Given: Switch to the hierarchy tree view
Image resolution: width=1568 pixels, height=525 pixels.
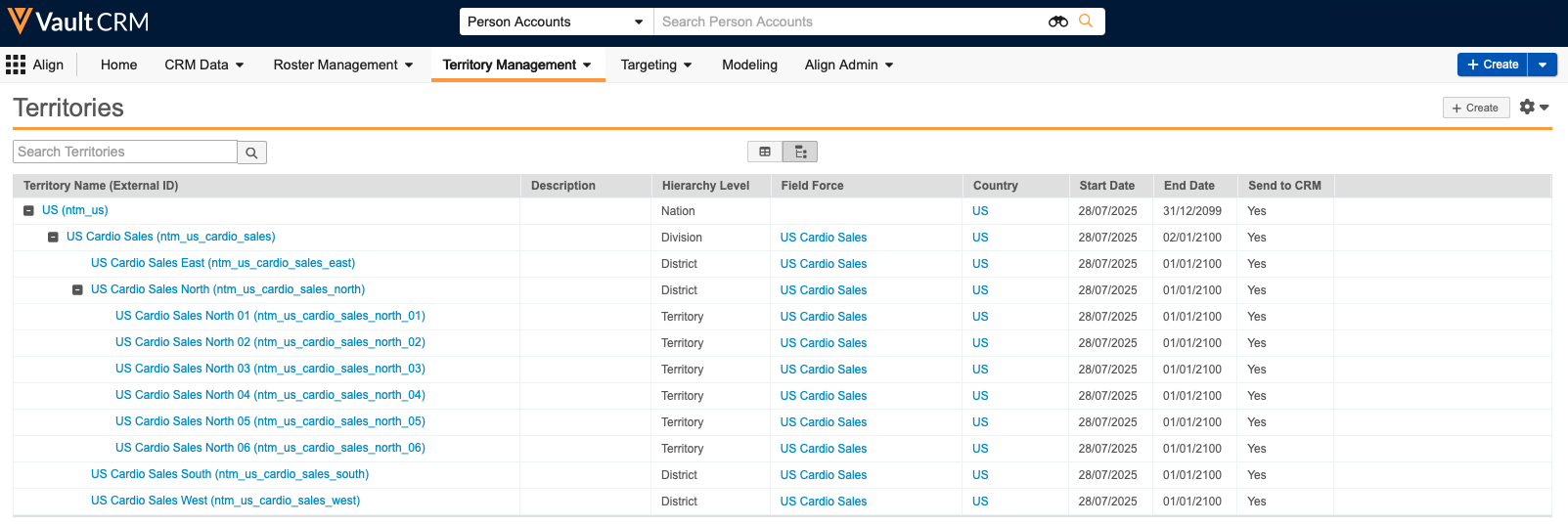Looking at the screenshot, I should [800, 152].
